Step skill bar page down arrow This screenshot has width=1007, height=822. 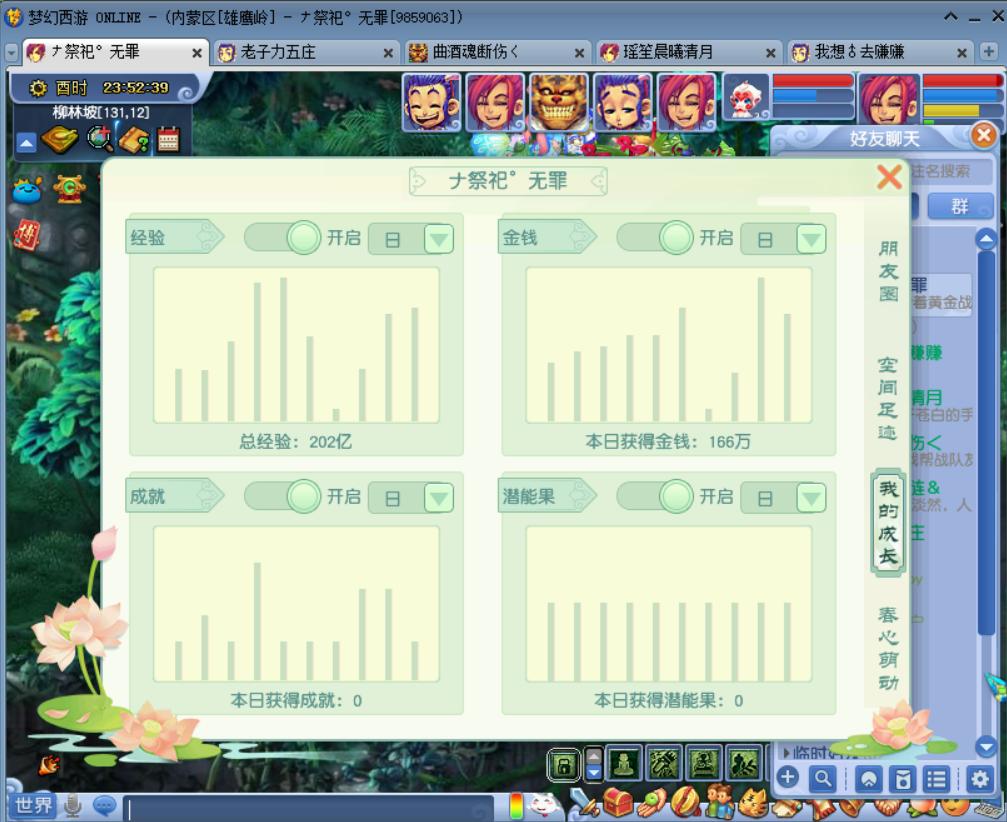click(x=594, y=773)
